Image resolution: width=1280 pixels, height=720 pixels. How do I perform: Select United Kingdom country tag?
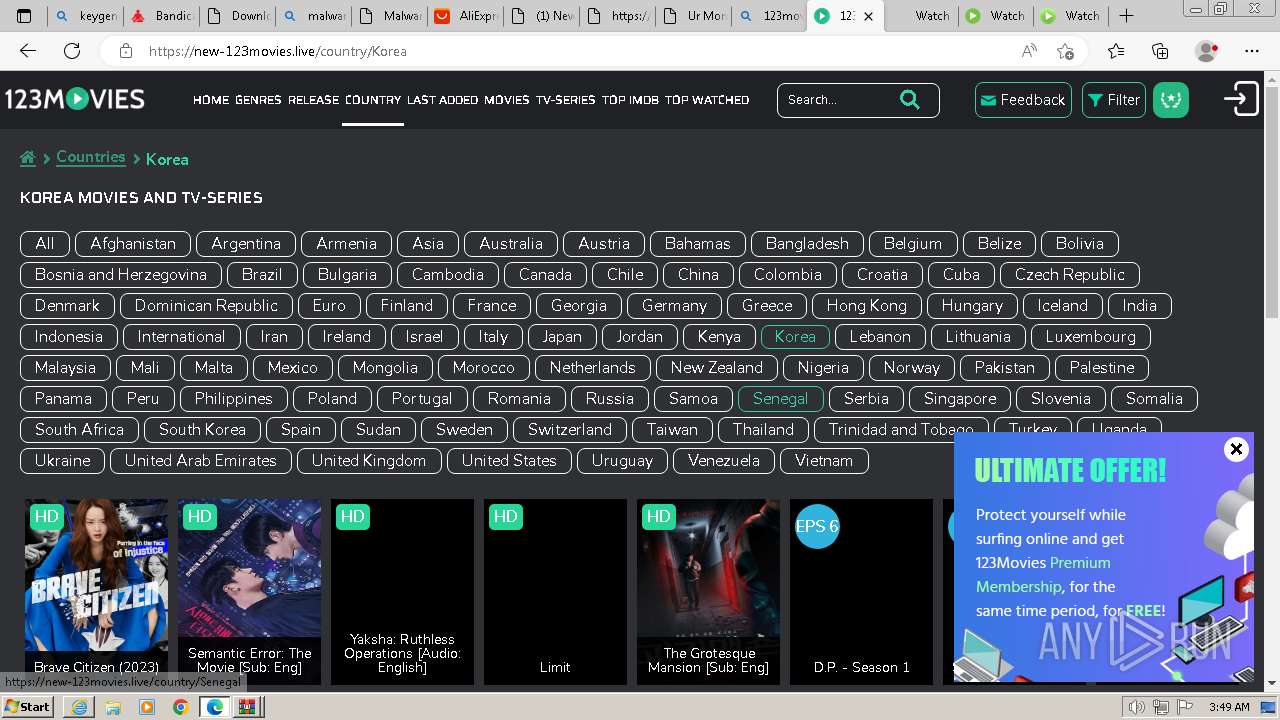click(369, 461)
